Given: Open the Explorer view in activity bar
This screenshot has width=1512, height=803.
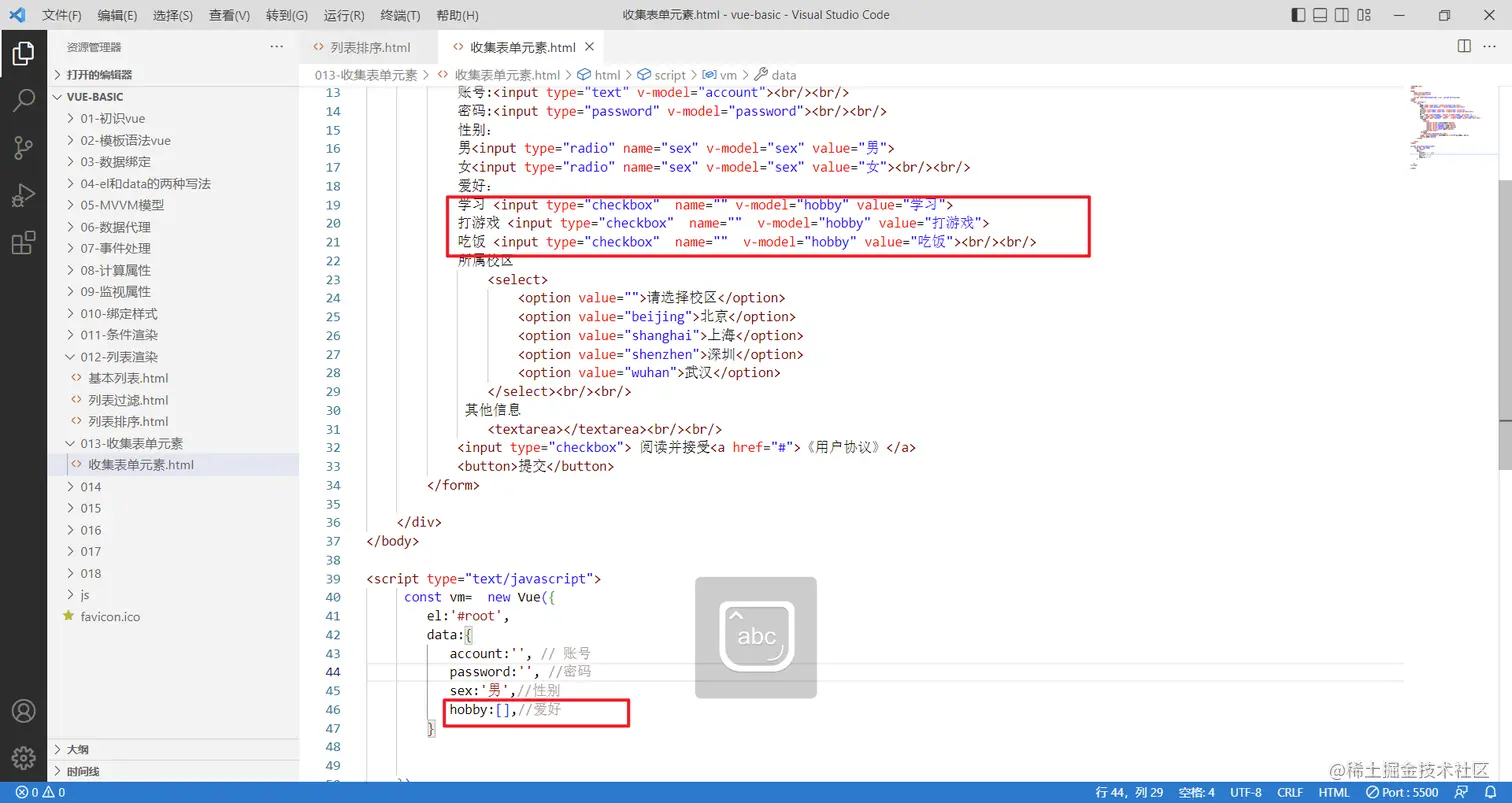Looking at the screenshot, I should click(23, 54).
